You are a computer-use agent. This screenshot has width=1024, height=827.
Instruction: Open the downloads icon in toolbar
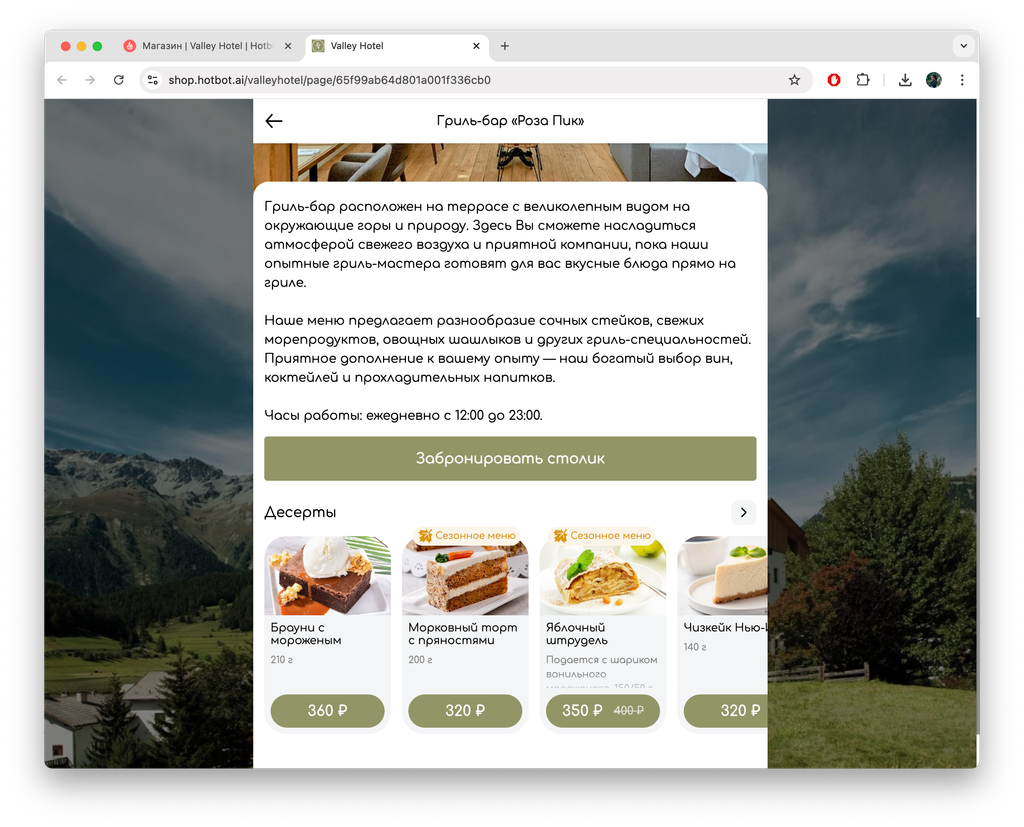click(x=904, y=80)
